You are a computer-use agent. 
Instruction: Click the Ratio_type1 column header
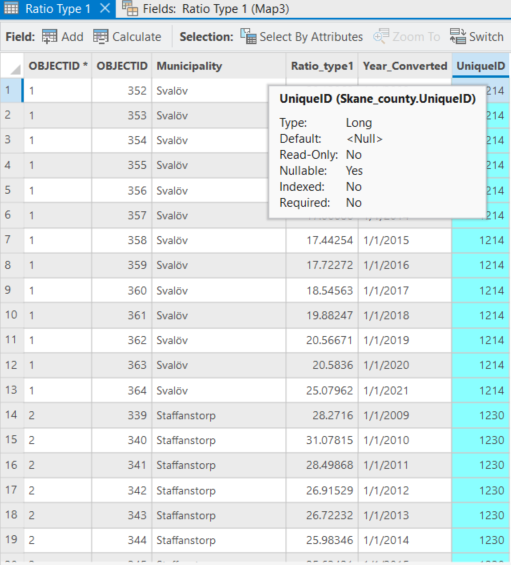[x=322, y=66]
